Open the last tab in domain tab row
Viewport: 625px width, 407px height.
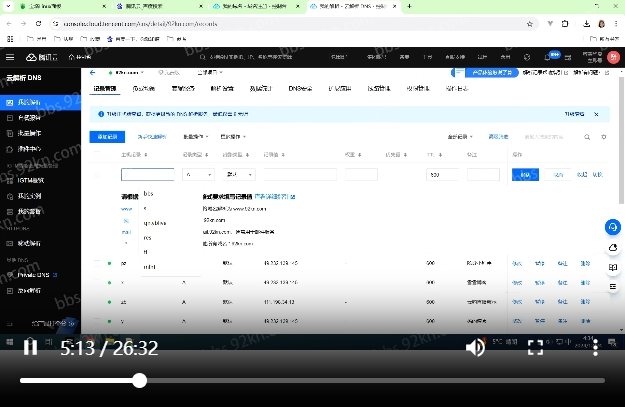click(457, 88)
